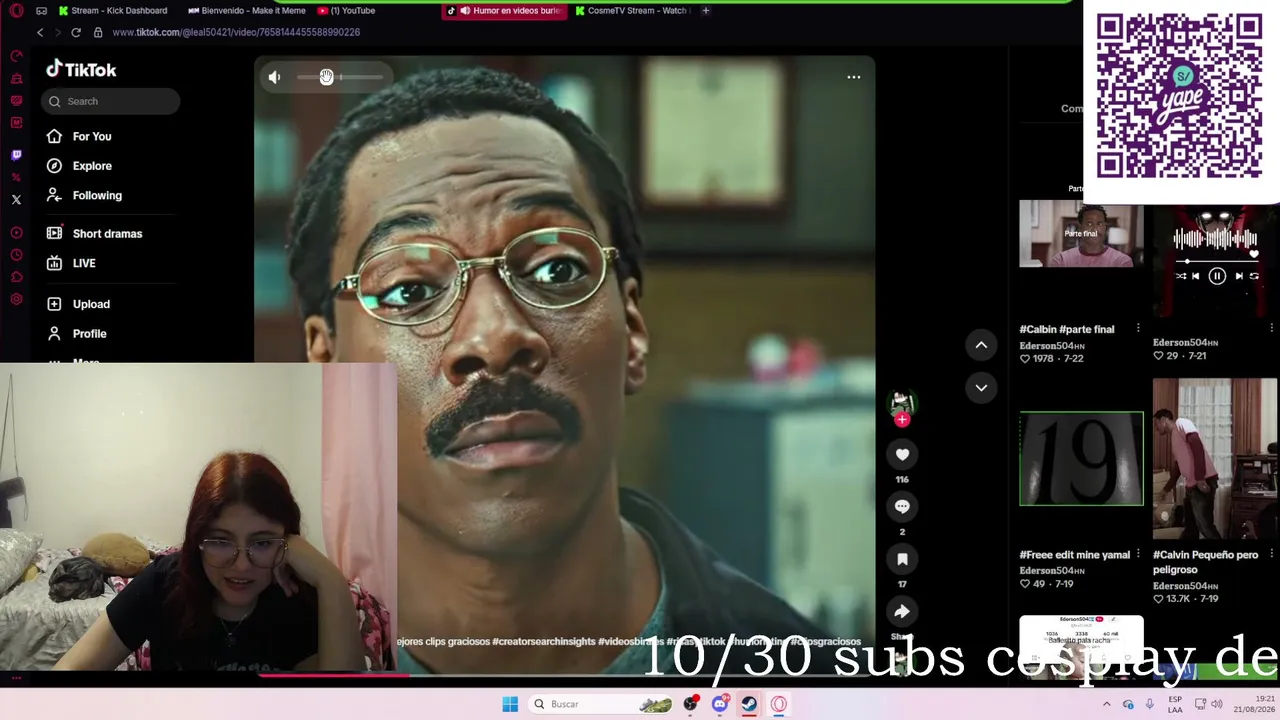
Task: View site security lock info
Action: (x=97, y=32)
